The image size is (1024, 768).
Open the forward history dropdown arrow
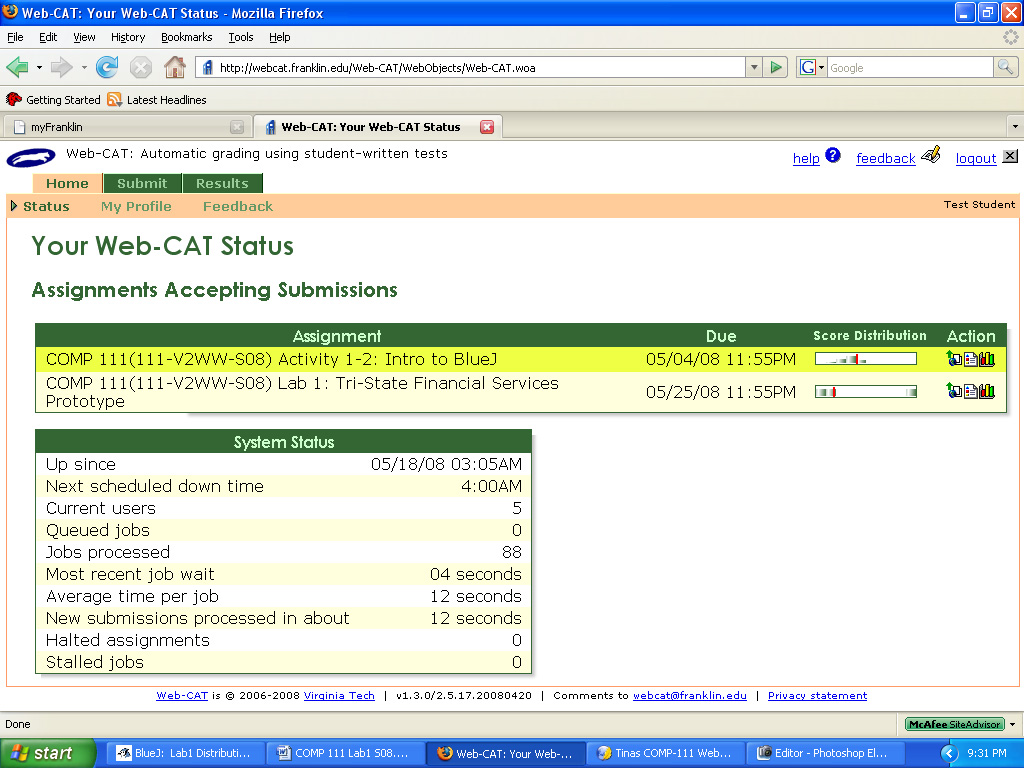pos(84,67)
